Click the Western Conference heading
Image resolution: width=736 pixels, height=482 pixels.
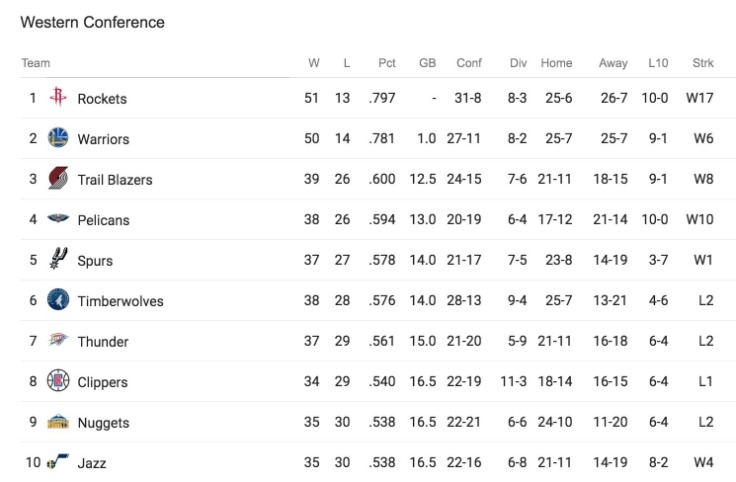tap(92, 22)
